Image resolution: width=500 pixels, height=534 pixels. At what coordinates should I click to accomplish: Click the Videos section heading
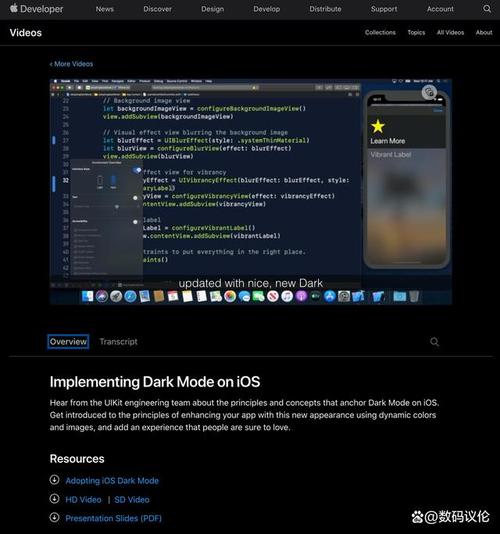pos(26,33)
